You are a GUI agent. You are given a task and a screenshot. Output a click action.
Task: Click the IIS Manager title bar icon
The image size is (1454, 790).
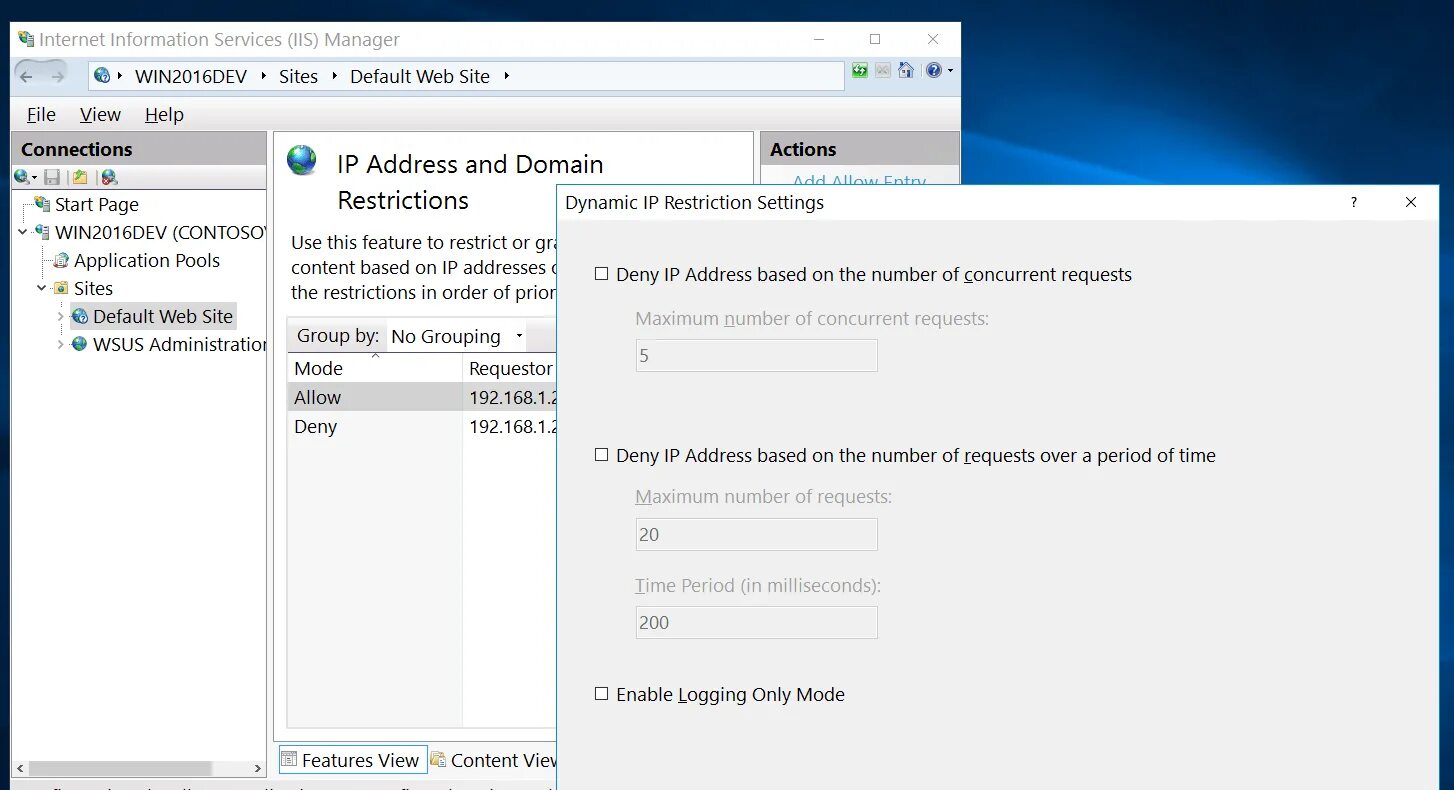[26, 39]
